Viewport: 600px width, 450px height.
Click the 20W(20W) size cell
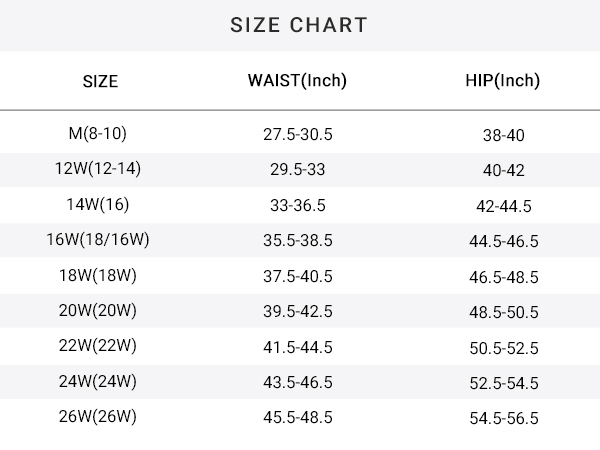tap(98, 310)
